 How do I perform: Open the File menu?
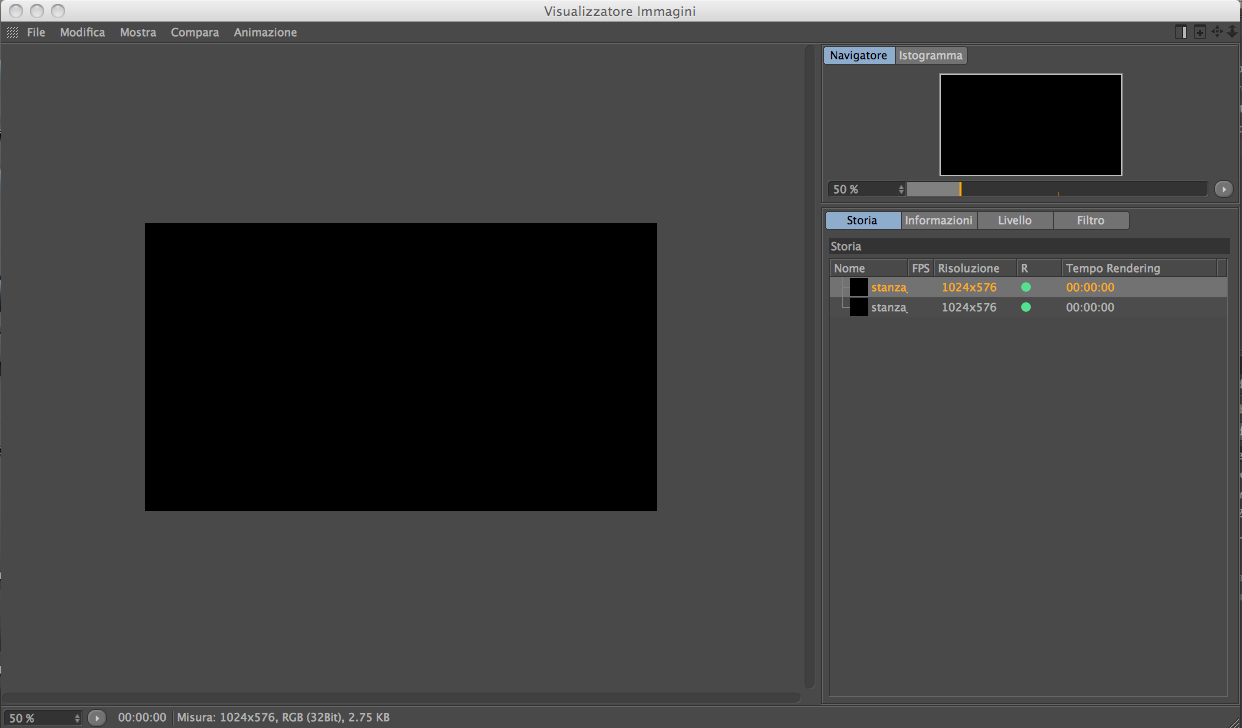tap(36, 32)
